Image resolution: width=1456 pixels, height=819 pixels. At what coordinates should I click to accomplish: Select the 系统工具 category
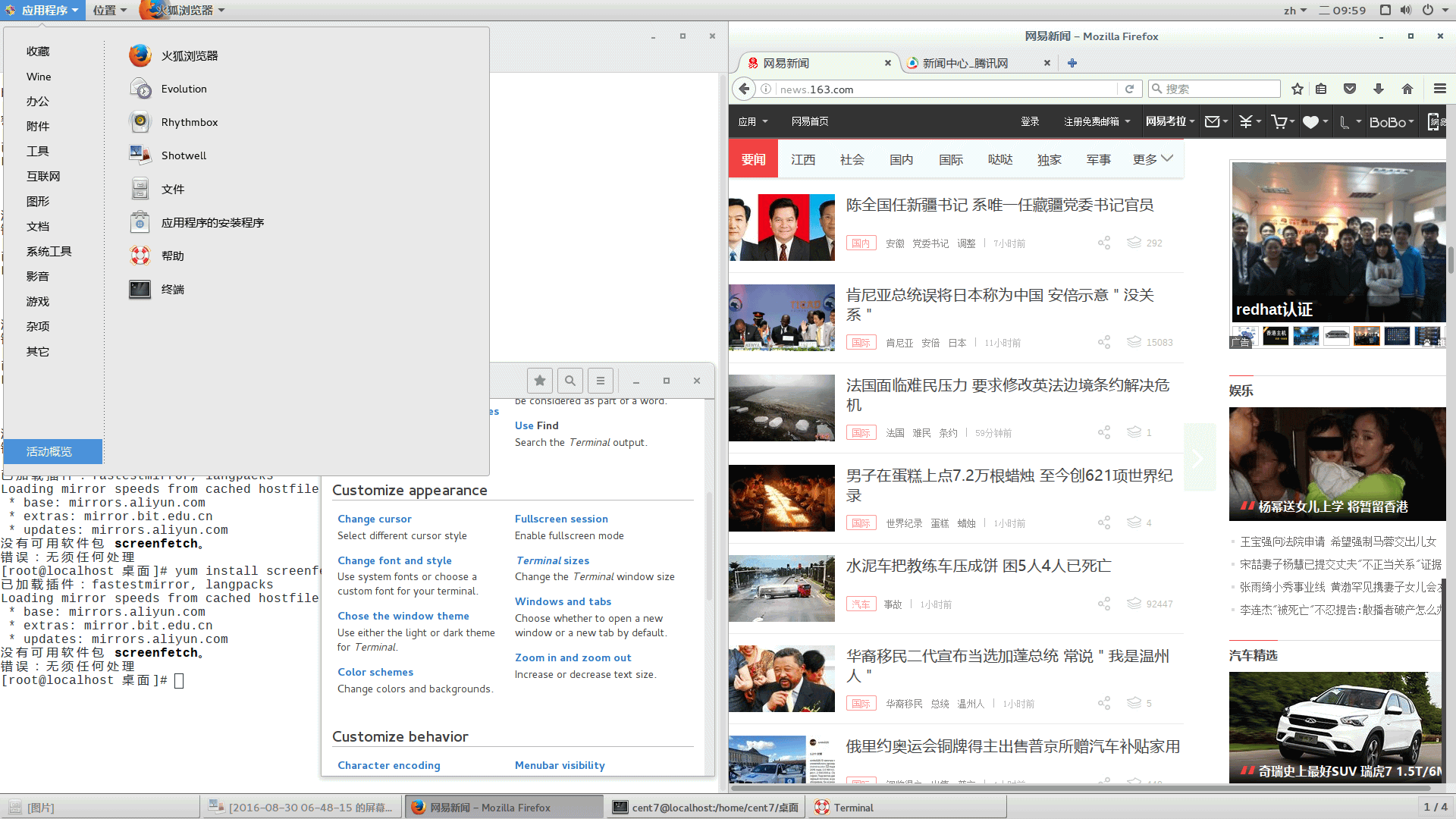coord(49,251)
